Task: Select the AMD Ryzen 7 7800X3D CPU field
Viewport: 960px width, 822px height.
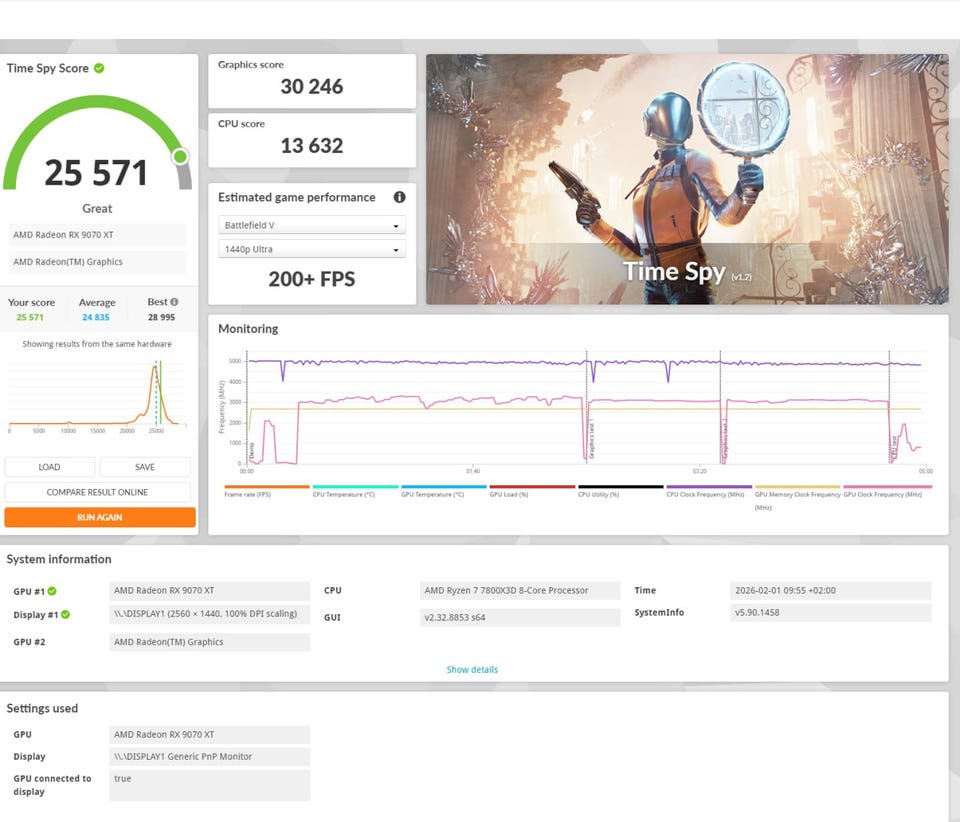Action: 520,591
